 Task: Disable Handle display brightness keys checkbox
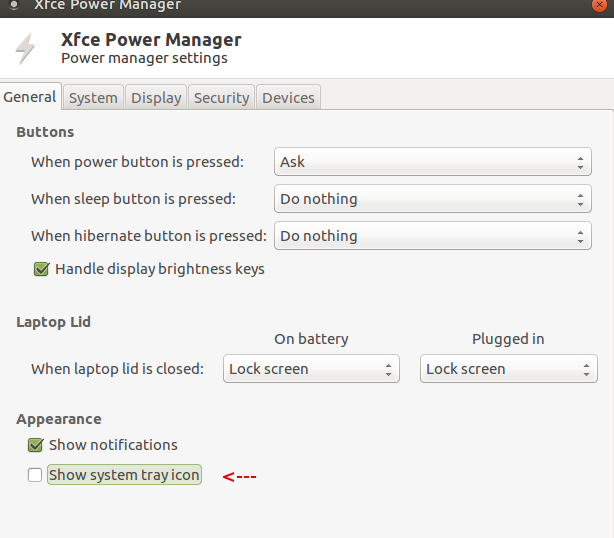pos(41,268)
